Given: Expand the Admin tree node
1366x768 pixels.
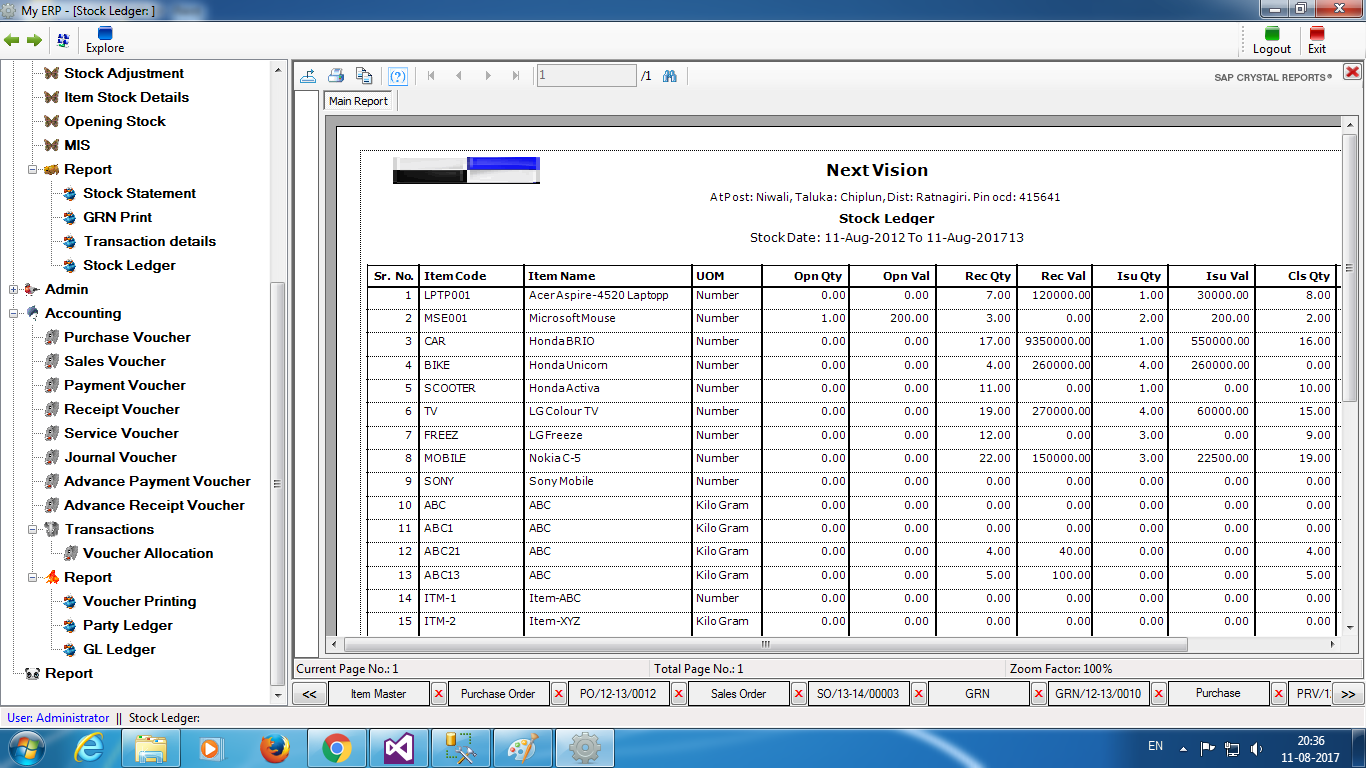Looking at the screenshot, I should point(14,290).
